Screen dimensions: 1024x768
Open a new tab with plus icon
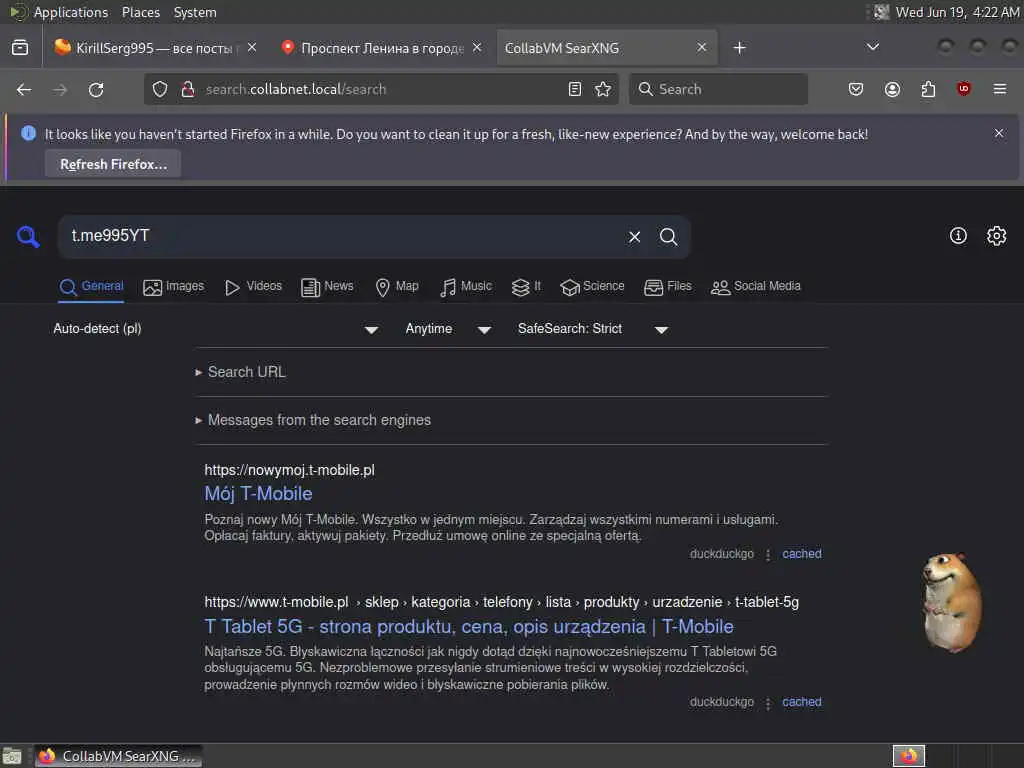click(739, 48)
